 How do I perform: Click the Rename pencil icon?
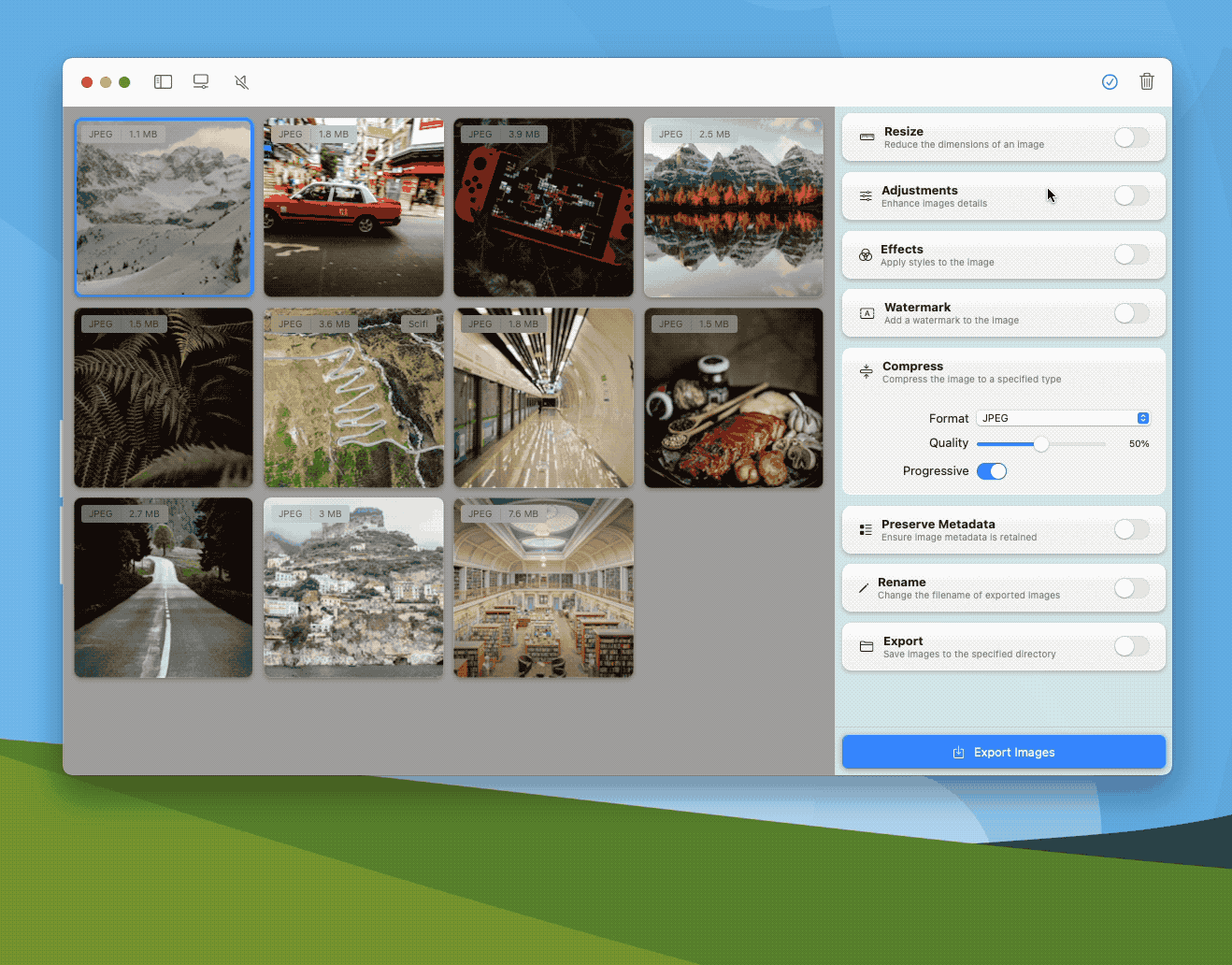point(864,588)
